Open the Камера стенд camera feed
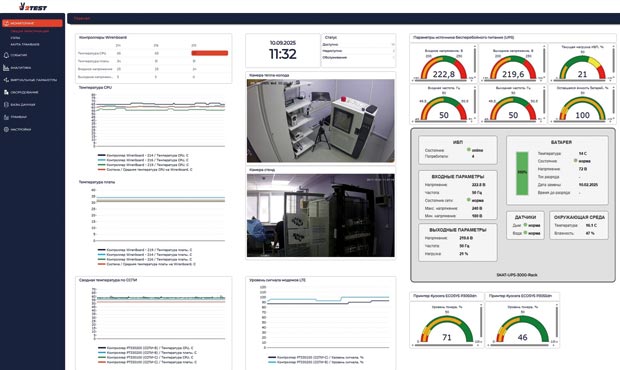Screen dimensions: 620x370 [x=321, y=215]
